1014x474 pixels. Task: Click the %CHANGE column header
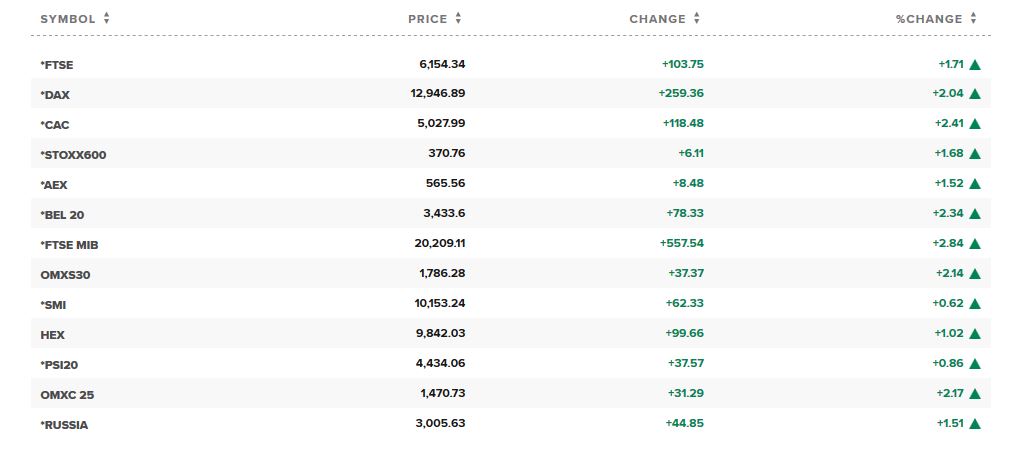coord(929,19)
